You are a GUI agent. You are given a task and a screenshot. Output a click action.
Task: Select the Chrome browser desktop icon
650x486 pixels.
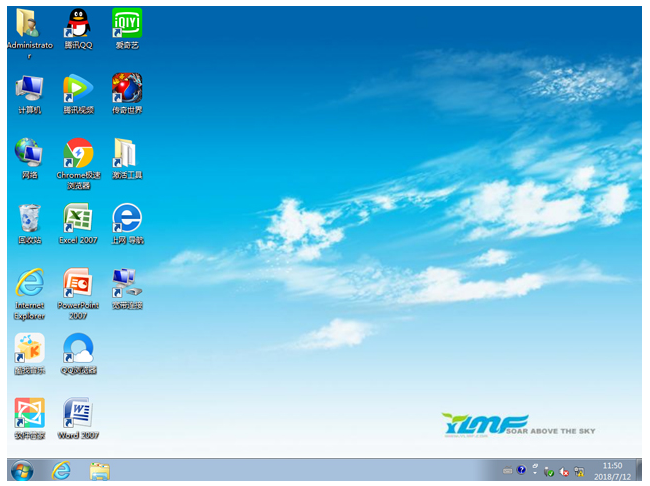pos(77,154)
